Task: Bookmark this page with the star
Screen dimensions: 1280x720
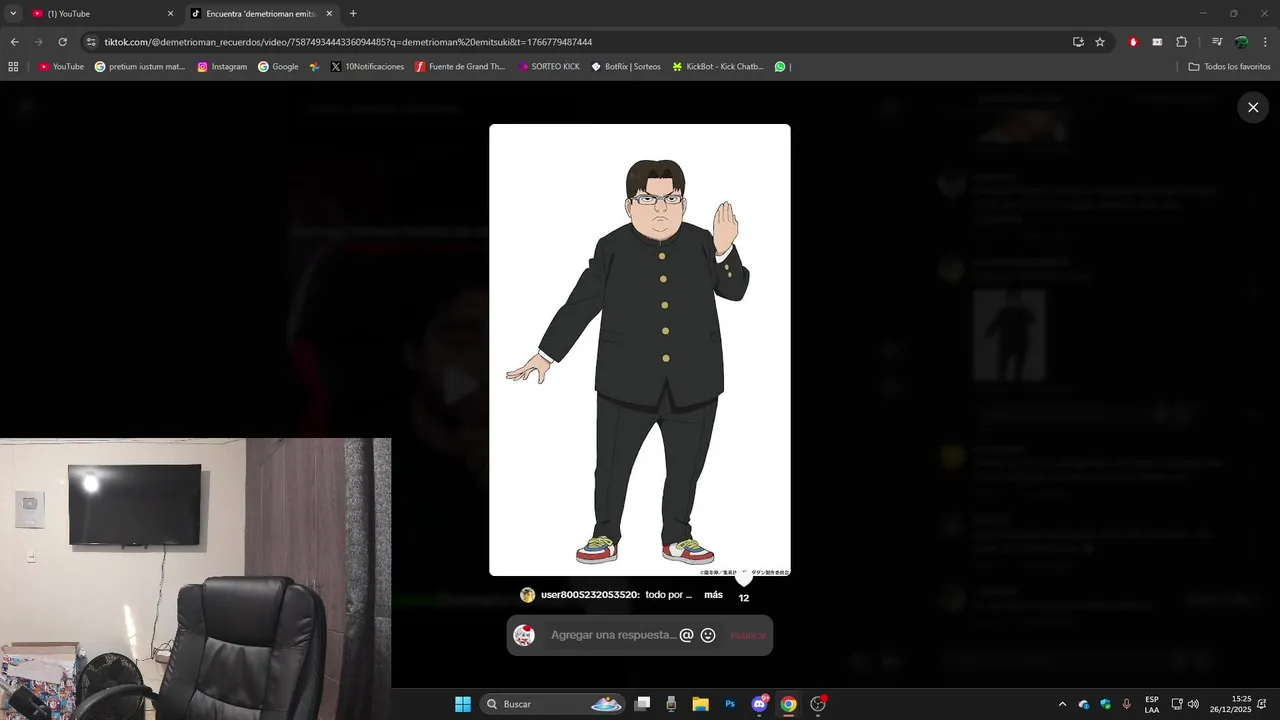Action: (1100, 42)
